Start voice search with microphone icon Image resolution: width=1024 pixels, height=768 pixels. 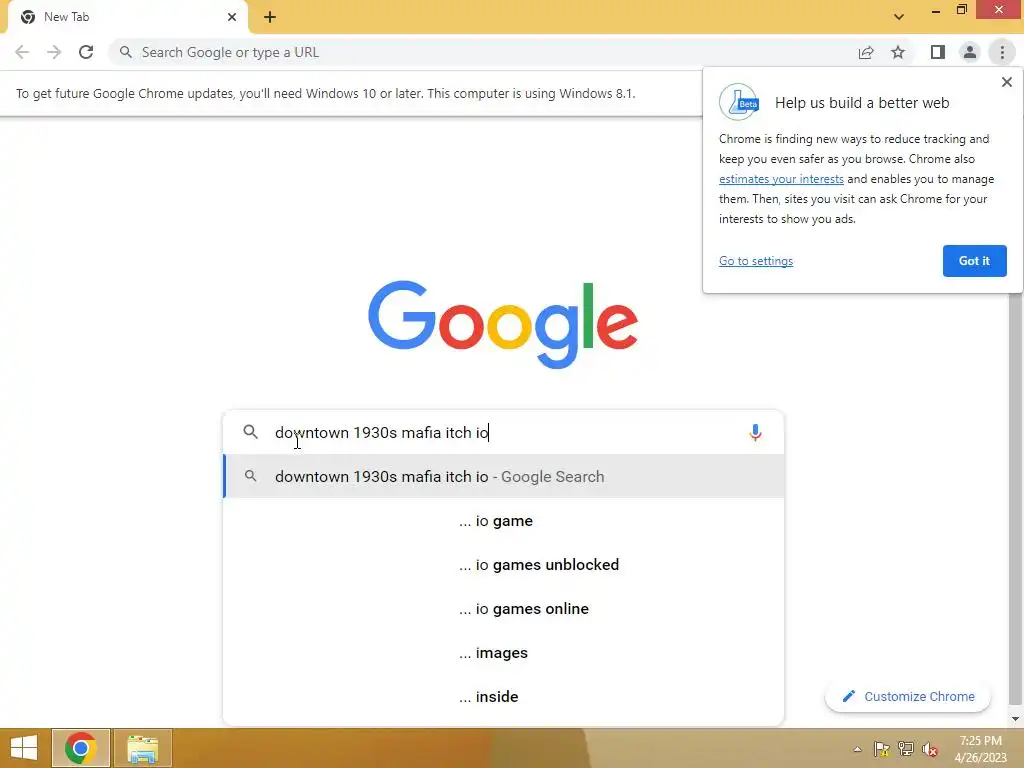(755, 432)
